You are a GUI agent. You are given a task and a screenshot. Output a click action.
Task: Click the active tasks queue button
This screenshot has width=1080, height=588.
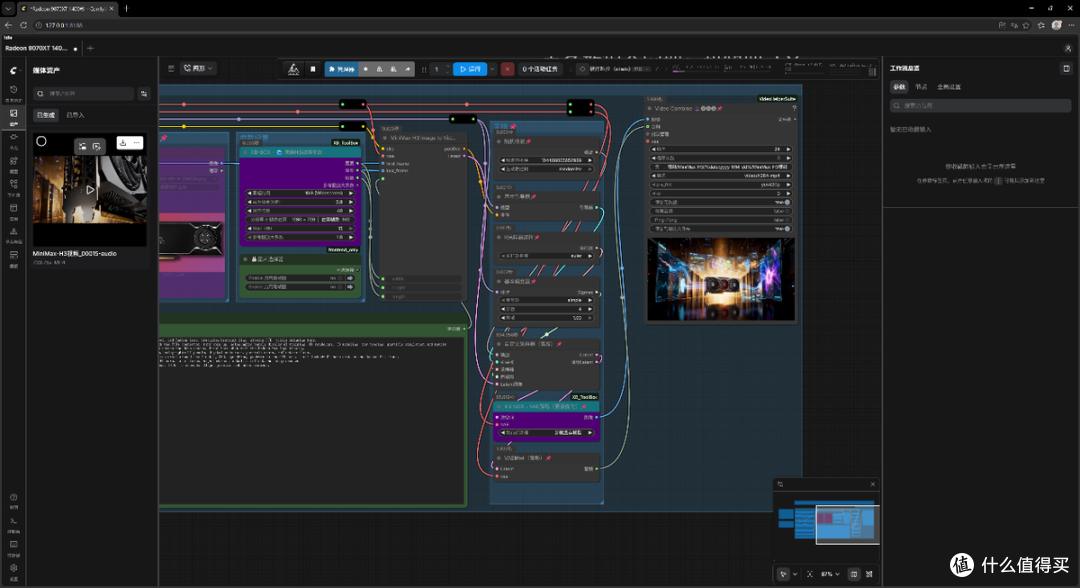pyautogui.click(x=539, y=69)
